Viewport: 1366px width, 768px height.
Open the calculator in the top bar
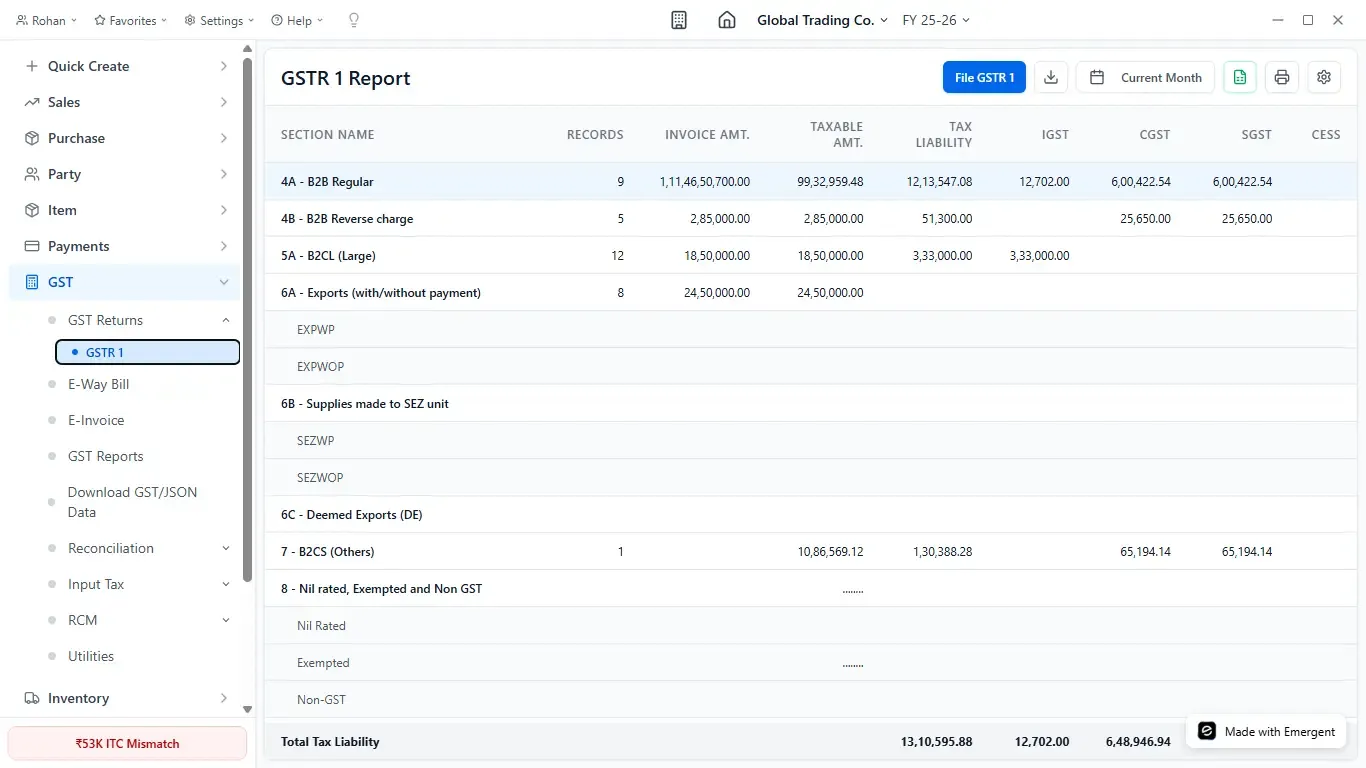click(x=678, y=19)
